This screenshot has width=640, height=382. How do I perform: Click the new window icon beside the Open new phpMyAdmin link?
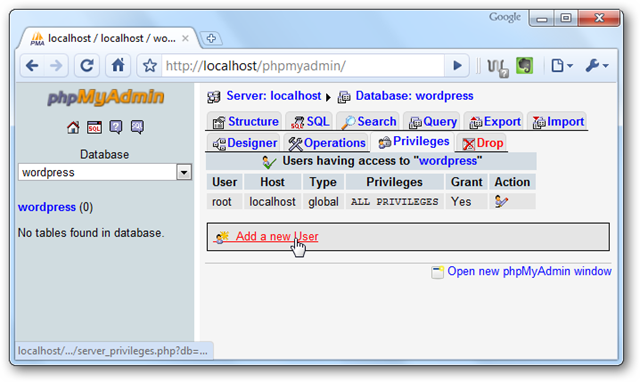[437, 272]
